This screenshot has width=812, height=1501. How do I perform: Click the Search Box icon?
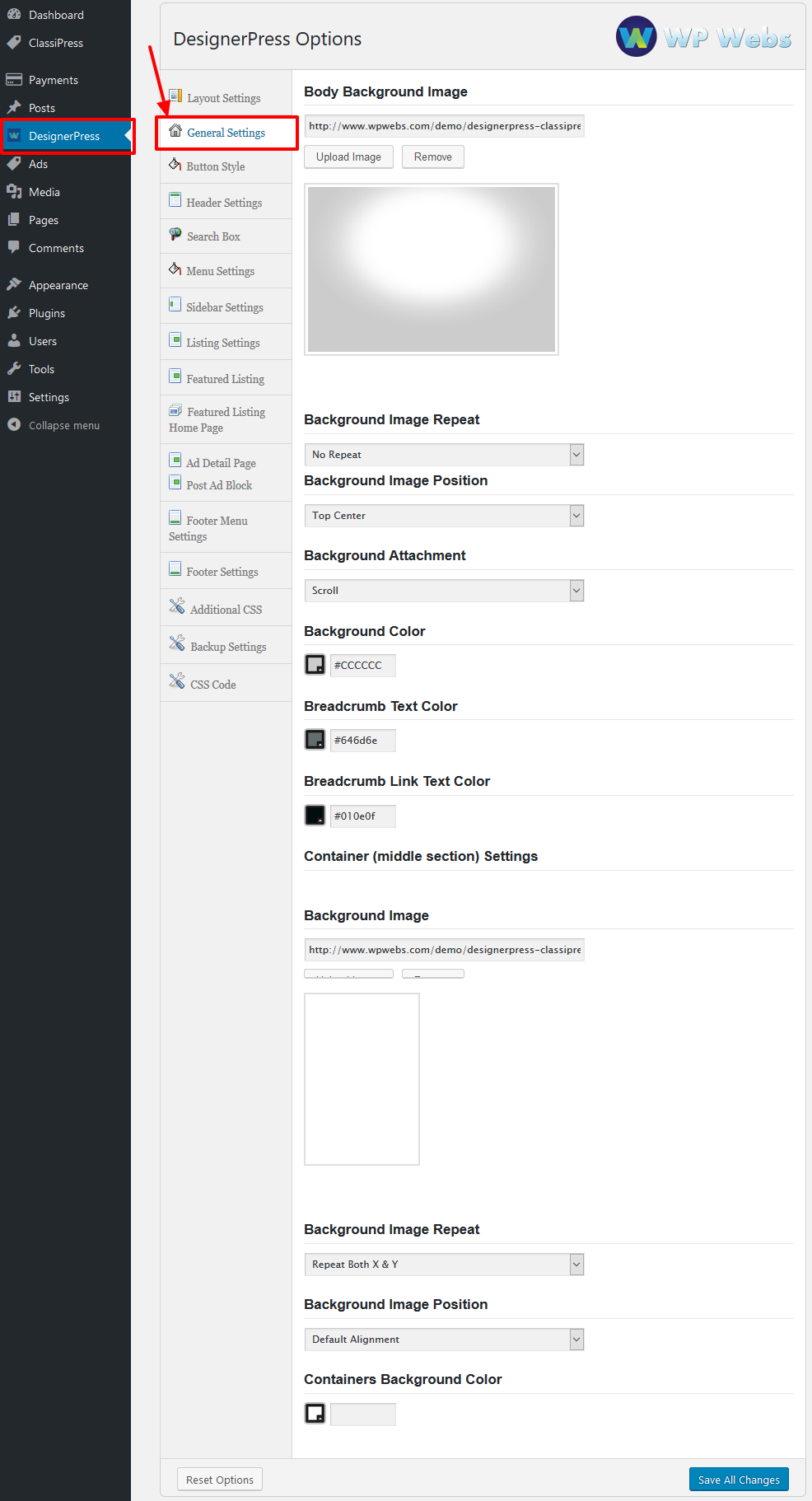tap(175, 234)
